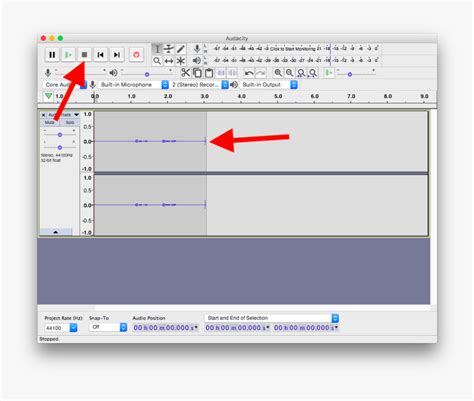Open the Built-in Output device dropdown
The image size is (474, 401).
pos(268,85)
